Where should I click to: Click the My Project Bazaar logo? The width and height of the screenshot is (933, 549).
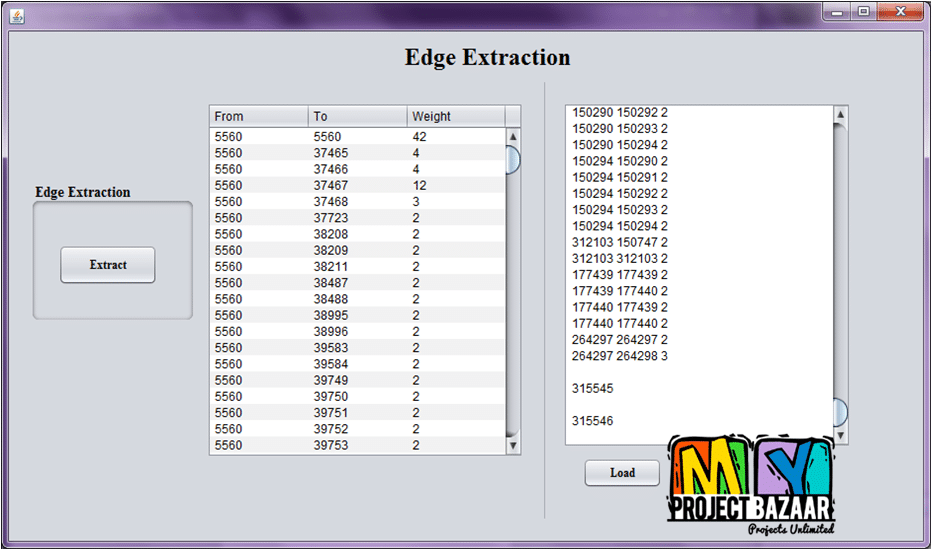point(751,486)
